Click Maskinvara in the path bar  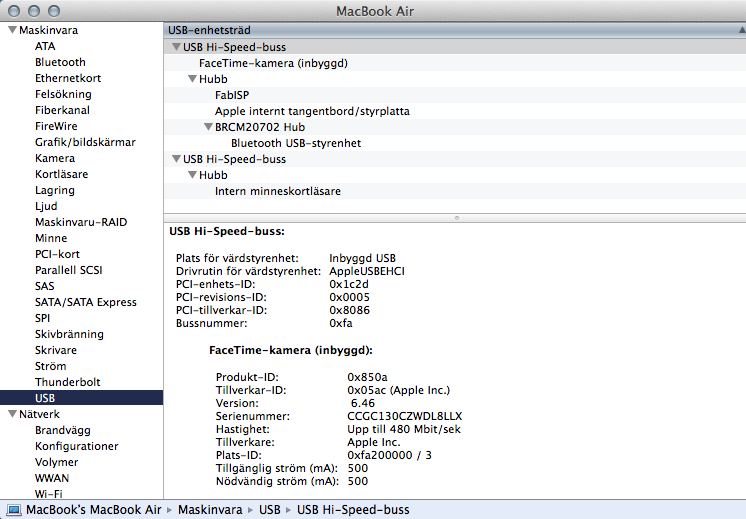click(210, 510)
